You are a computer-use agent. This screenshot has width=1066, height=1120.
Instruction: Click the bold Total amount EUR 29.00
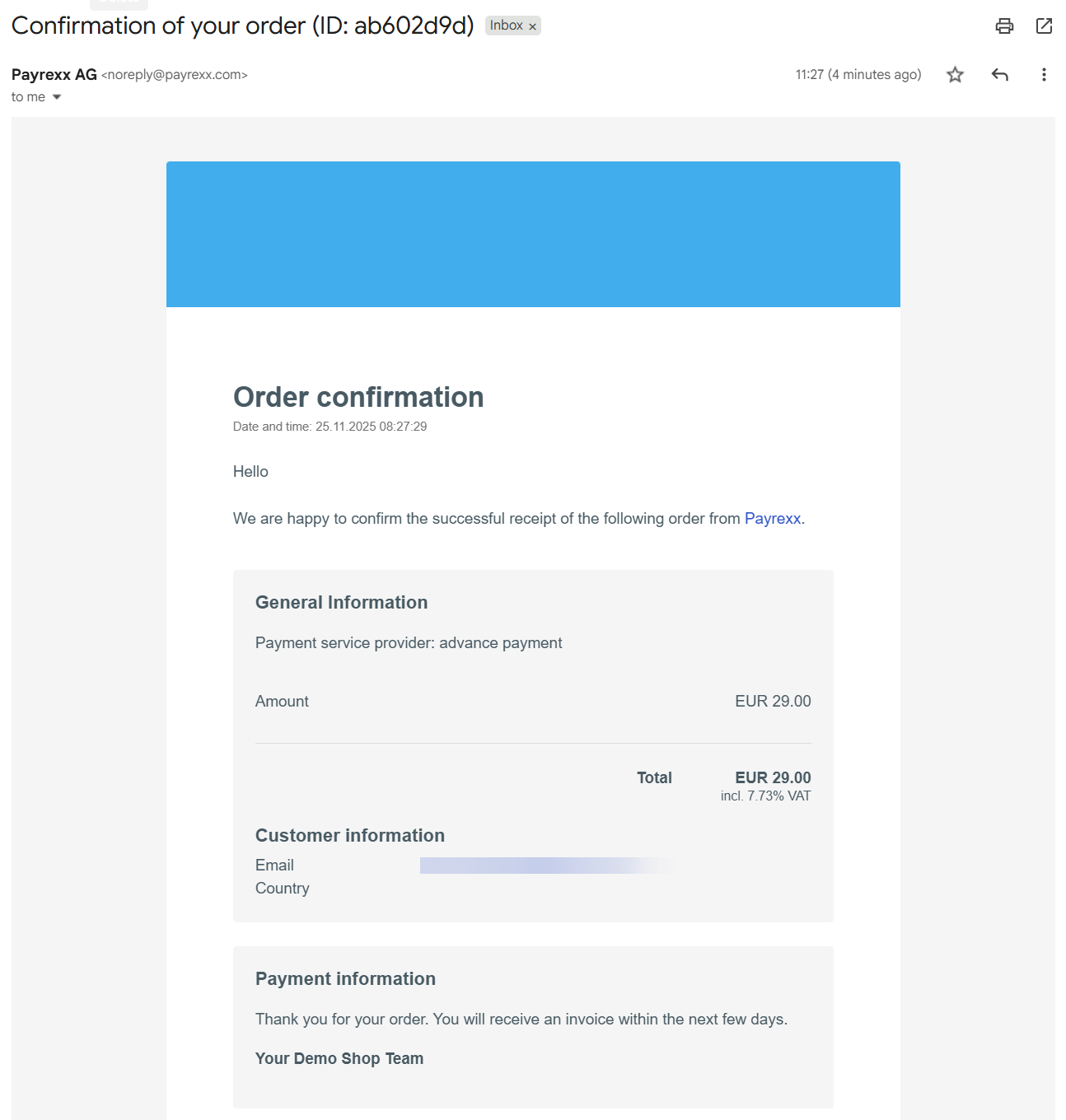[772, 777]
